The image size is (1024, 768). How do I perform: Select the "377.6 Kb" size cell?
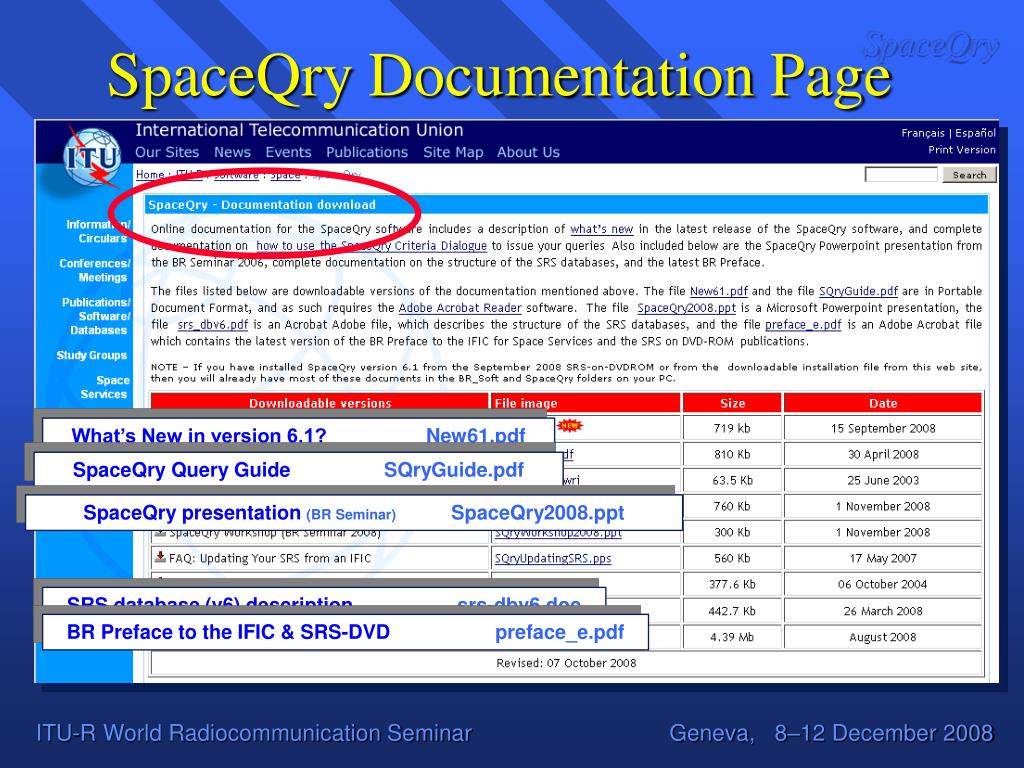pos(732,584)
